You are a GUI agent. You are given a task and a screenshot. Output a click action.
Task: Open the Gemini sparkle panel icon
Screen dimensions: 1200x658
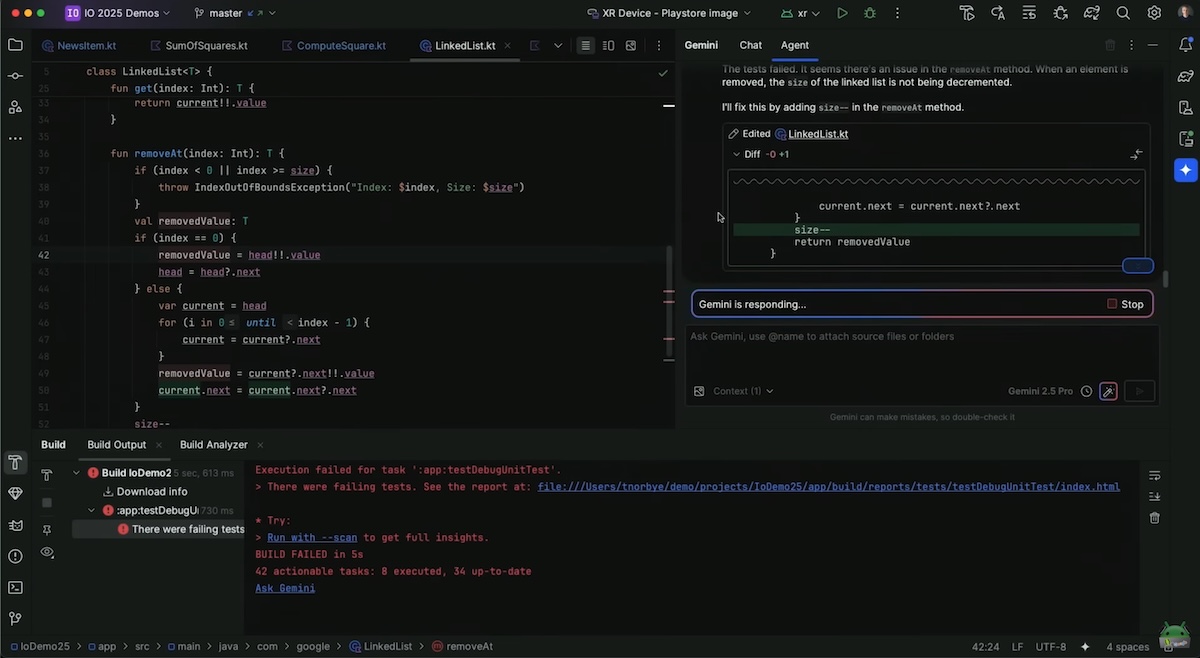point(1186,170)
